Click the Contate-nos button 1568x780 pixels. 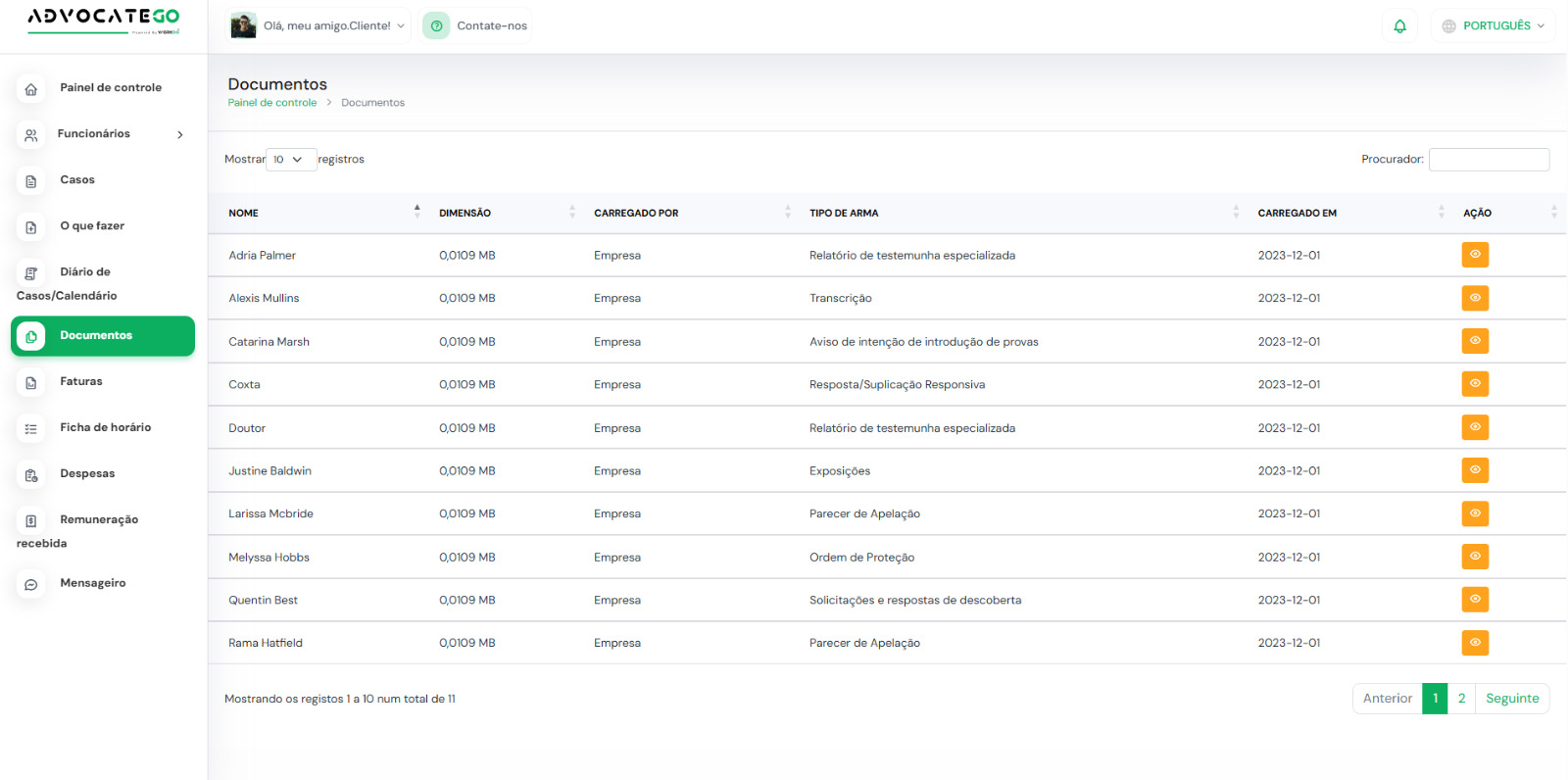click(476, 26)
